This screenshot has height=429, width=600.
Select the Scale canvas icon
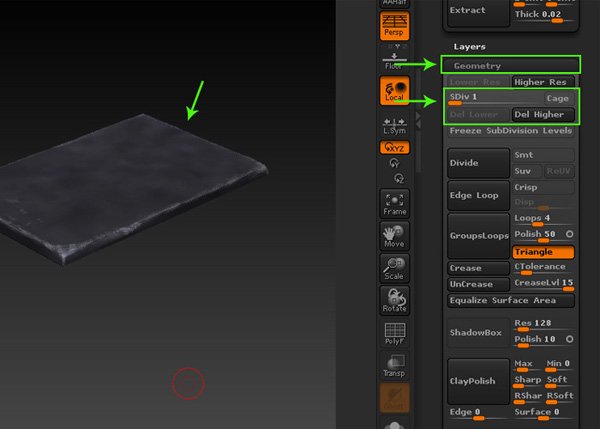click(395, 268)
